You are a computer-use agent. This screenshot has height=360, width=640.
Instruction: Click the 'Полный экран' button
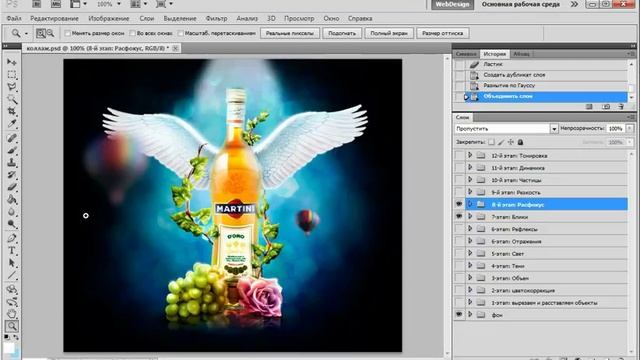pyautogui.click(x=389, y=33)
